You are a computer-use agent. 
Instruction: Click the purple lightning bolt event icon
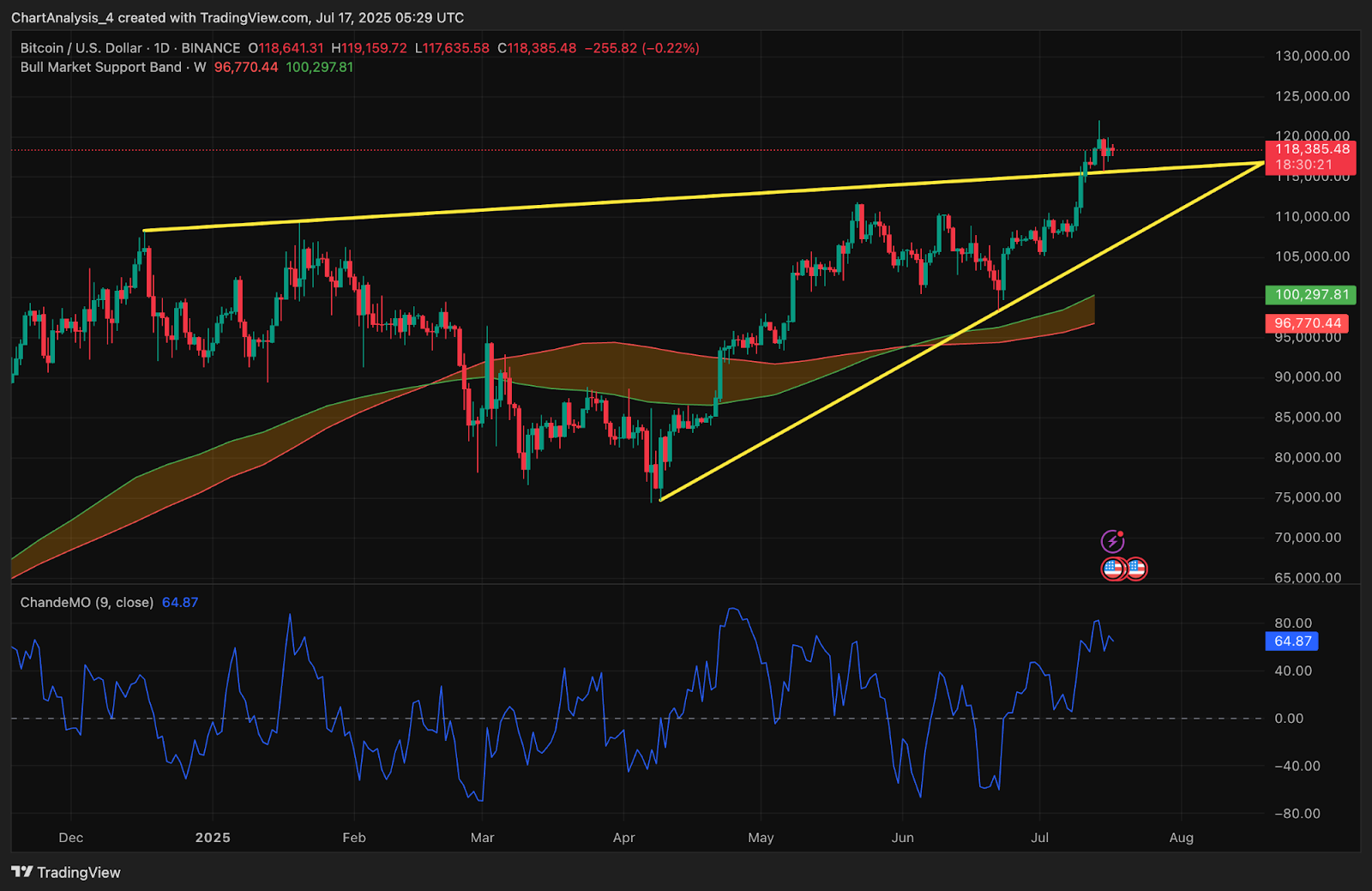(x=1112, y=541)
